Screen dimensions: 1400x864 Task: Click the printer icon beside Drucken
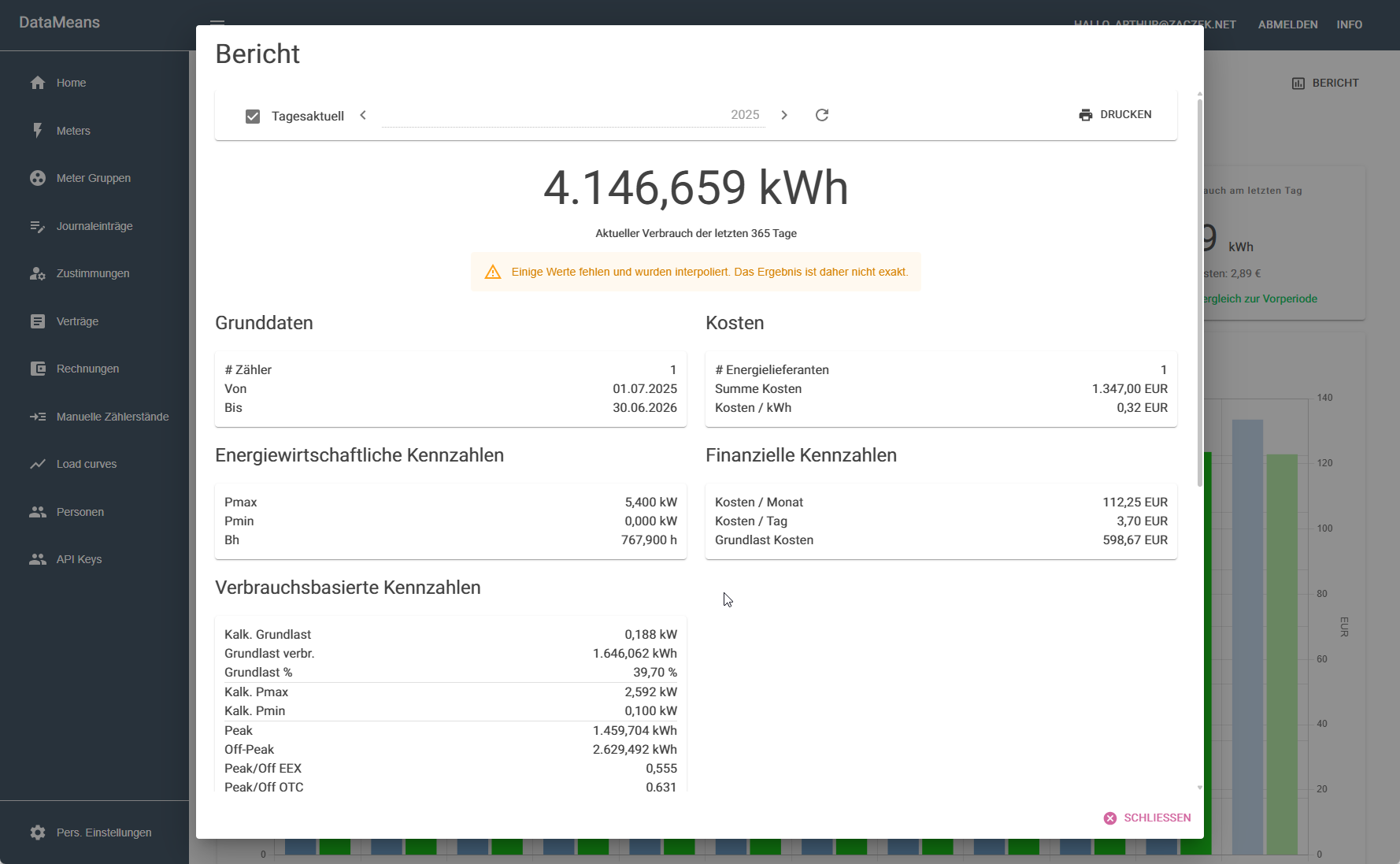pyautogui.click(x=1086, y=115)
